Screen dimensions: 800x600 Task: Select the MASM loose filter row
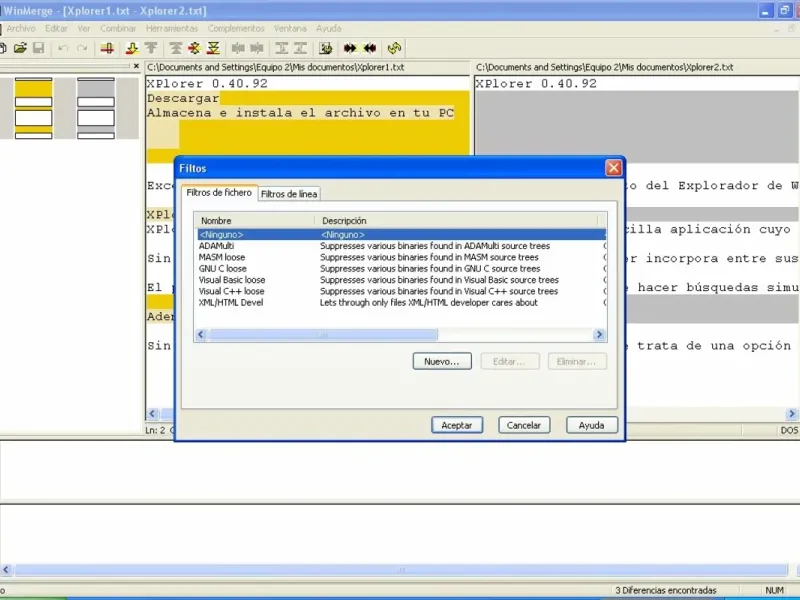click(x=401, y=257)
